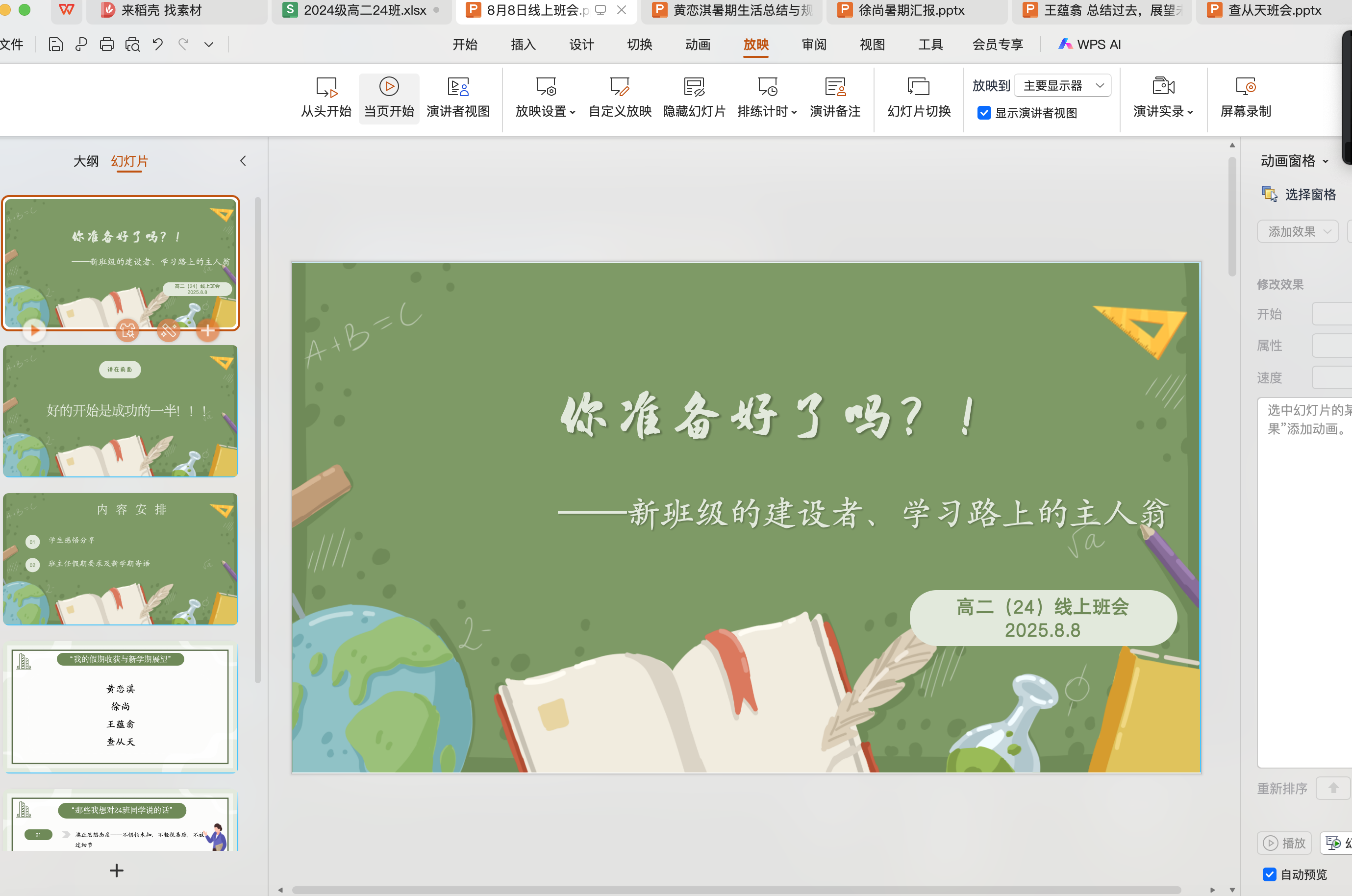Switch to the 动画 ribbon tab

[x=697, y=45]
